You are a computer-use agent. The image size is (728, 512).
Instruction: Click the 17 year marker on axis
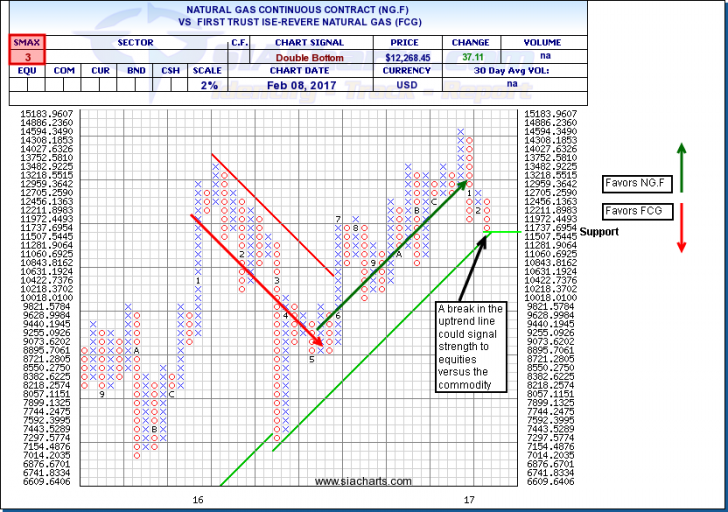point(468,498)
